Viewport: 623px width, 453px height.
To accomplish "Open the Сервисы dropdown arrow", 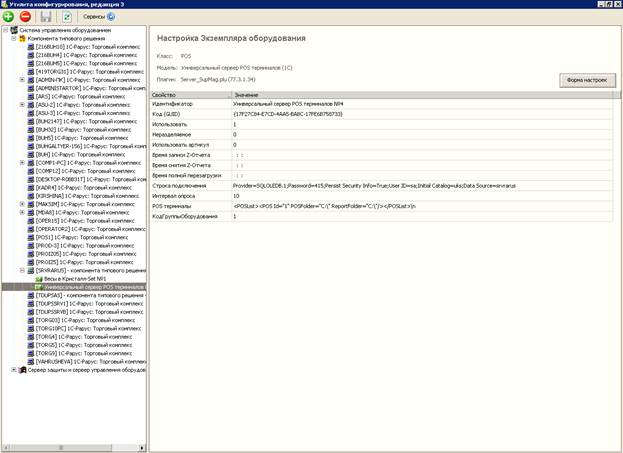I will tap(111, 17).
